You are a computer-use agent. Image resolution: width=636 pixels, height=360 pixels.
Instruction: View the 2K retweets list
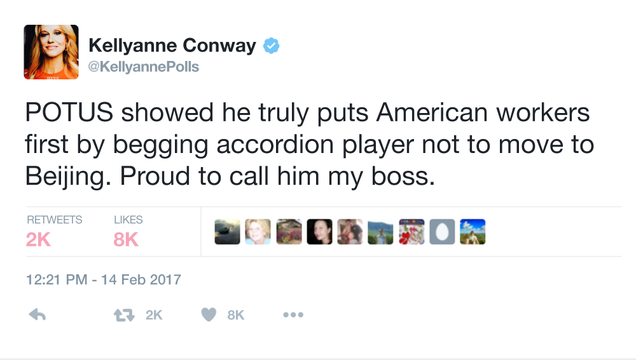[54, 231]
